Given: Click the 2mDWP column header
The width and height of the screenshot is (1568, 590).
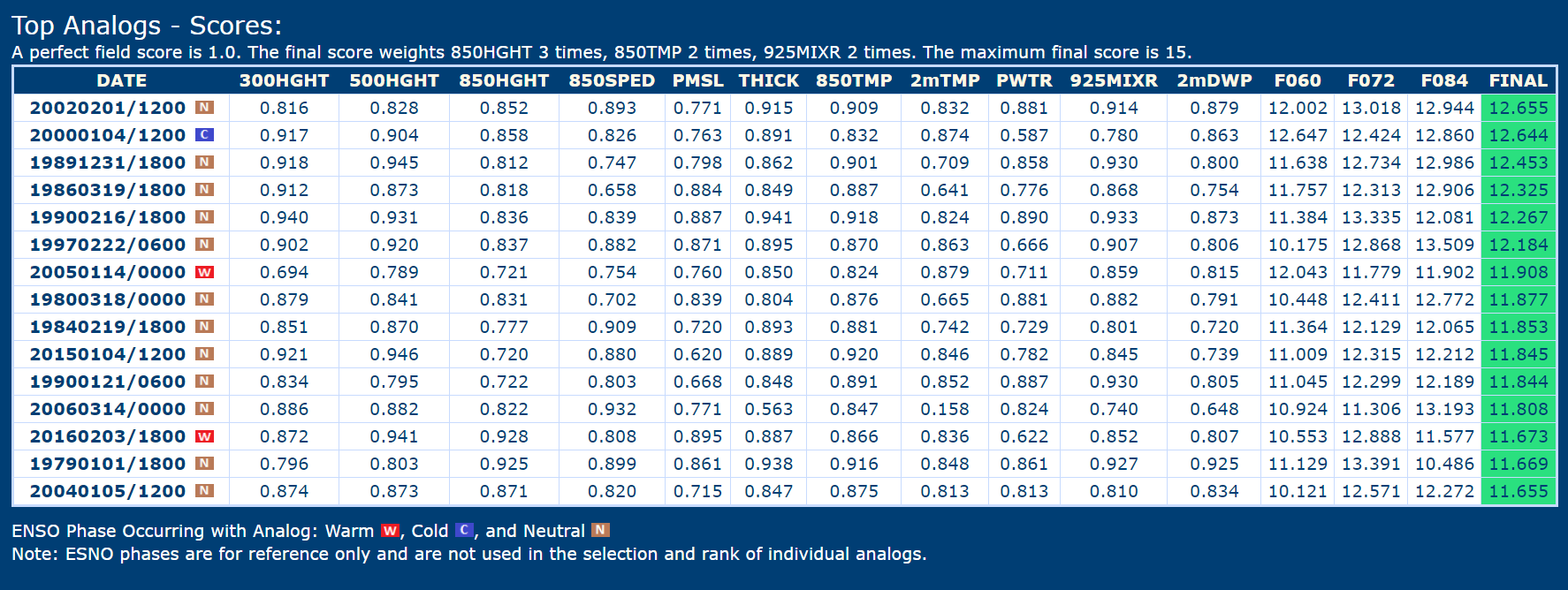Looking at the screenshot, I should point(1214,80).
